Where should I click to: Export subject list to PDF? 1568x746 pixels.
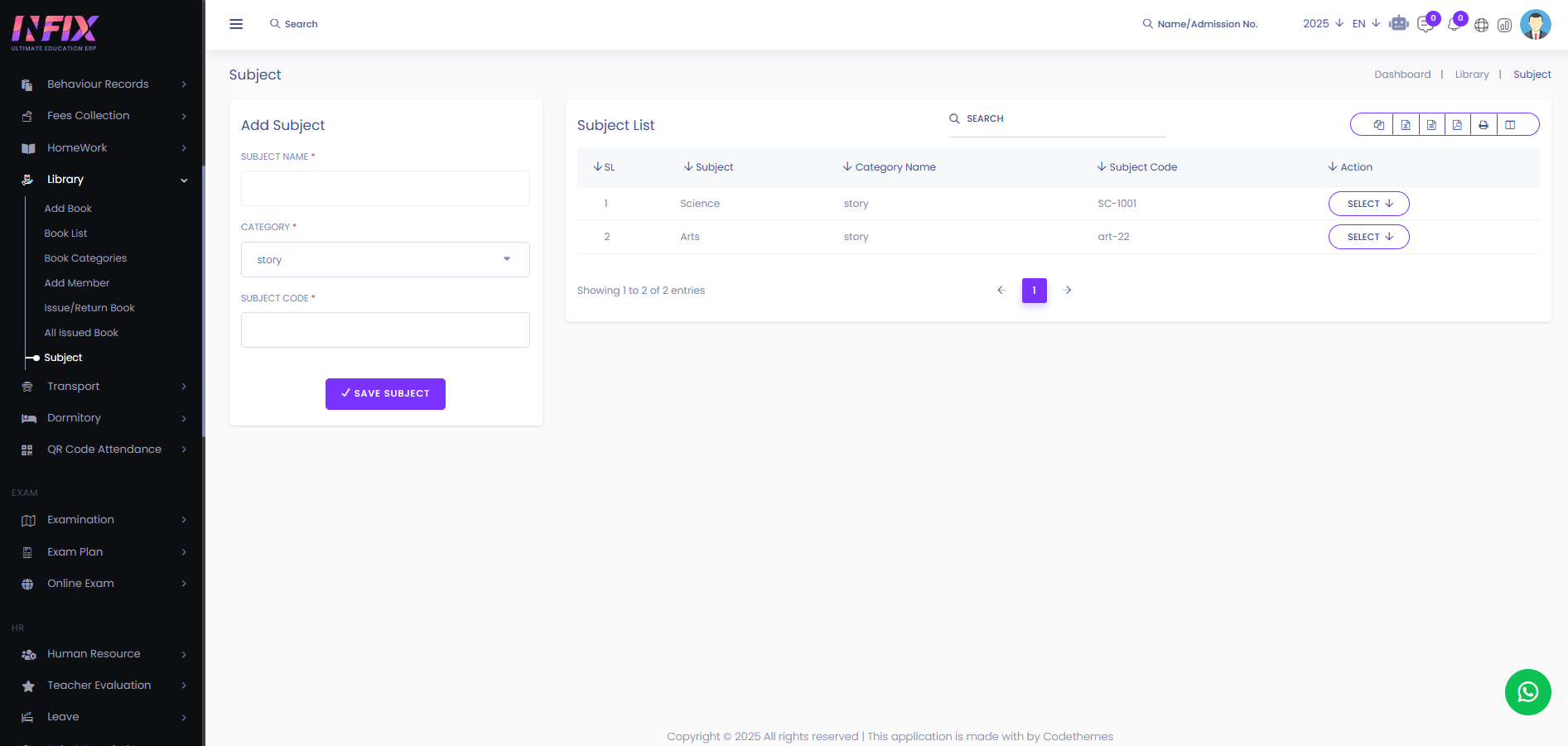pyautogui.click(x=1457, y=124)
